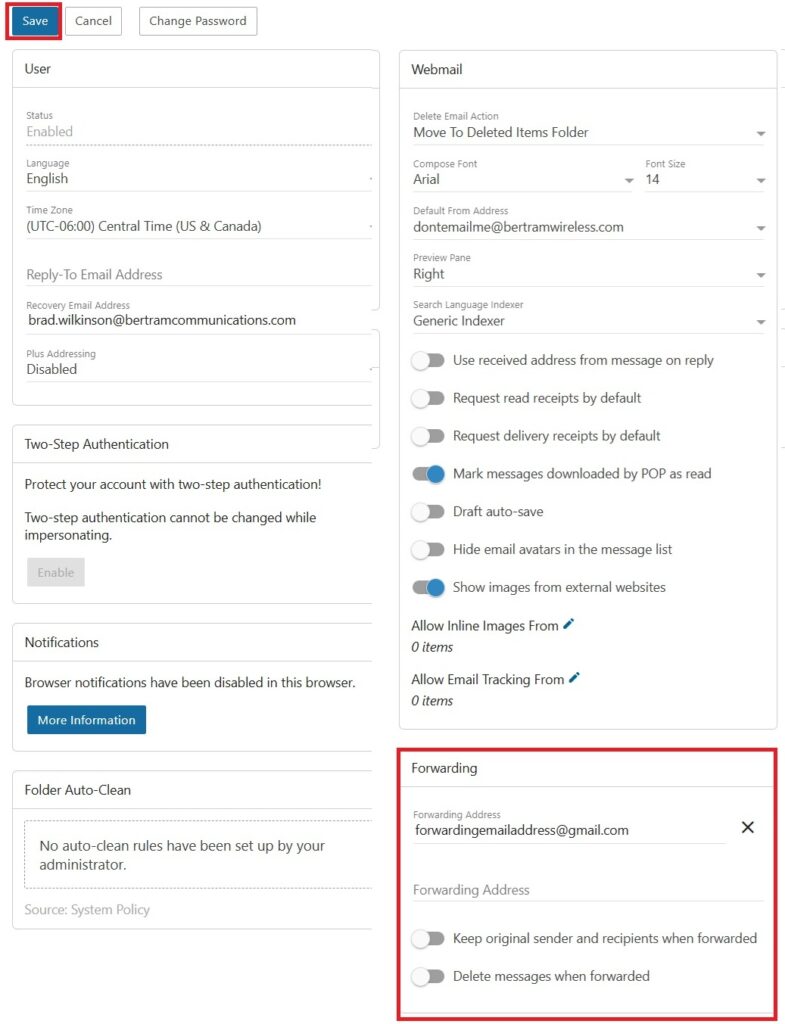Enable Request read receipts by default

coord(428,398)
